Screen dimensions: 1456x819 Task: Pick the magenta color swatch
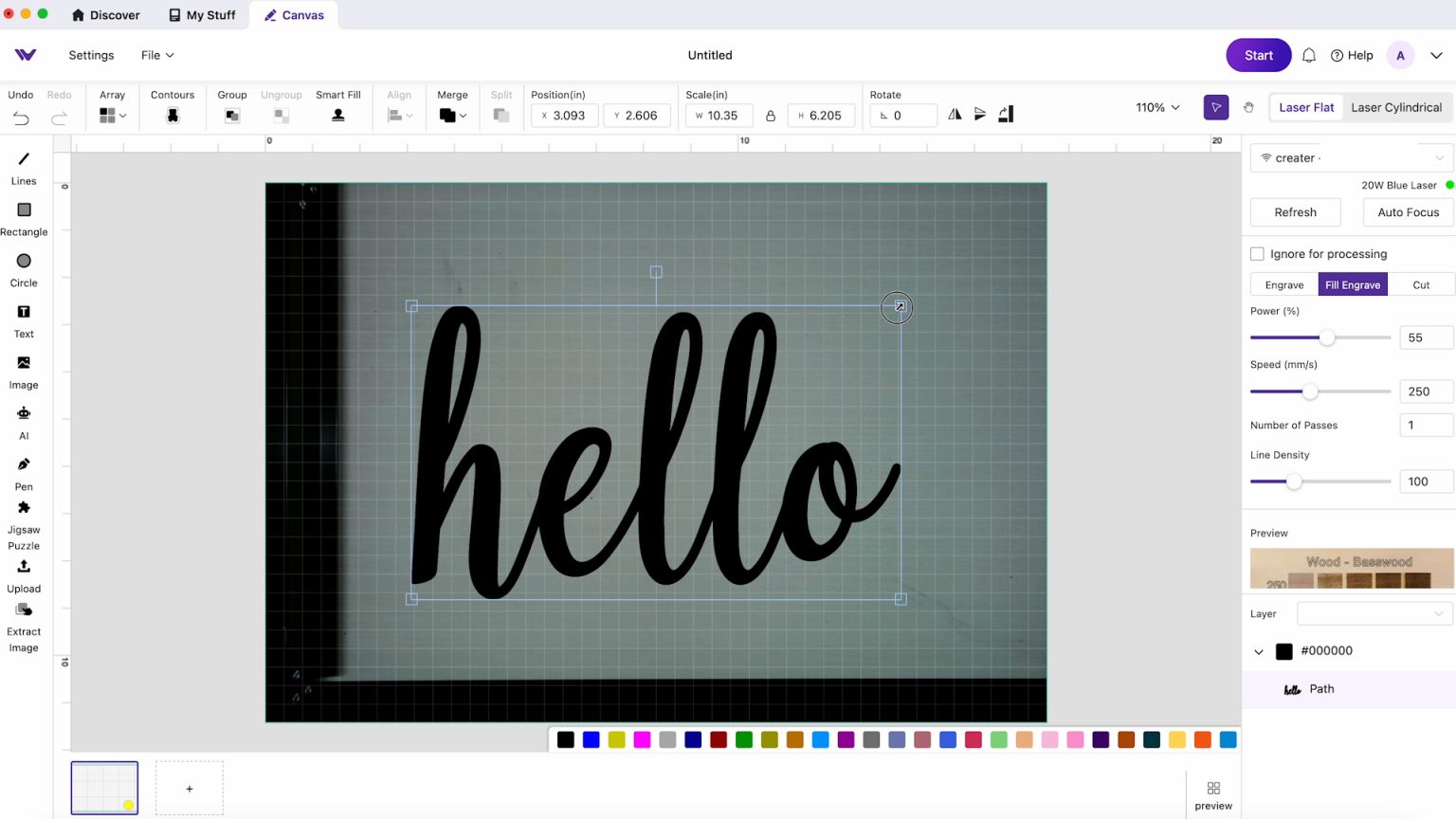coord(642,740)
